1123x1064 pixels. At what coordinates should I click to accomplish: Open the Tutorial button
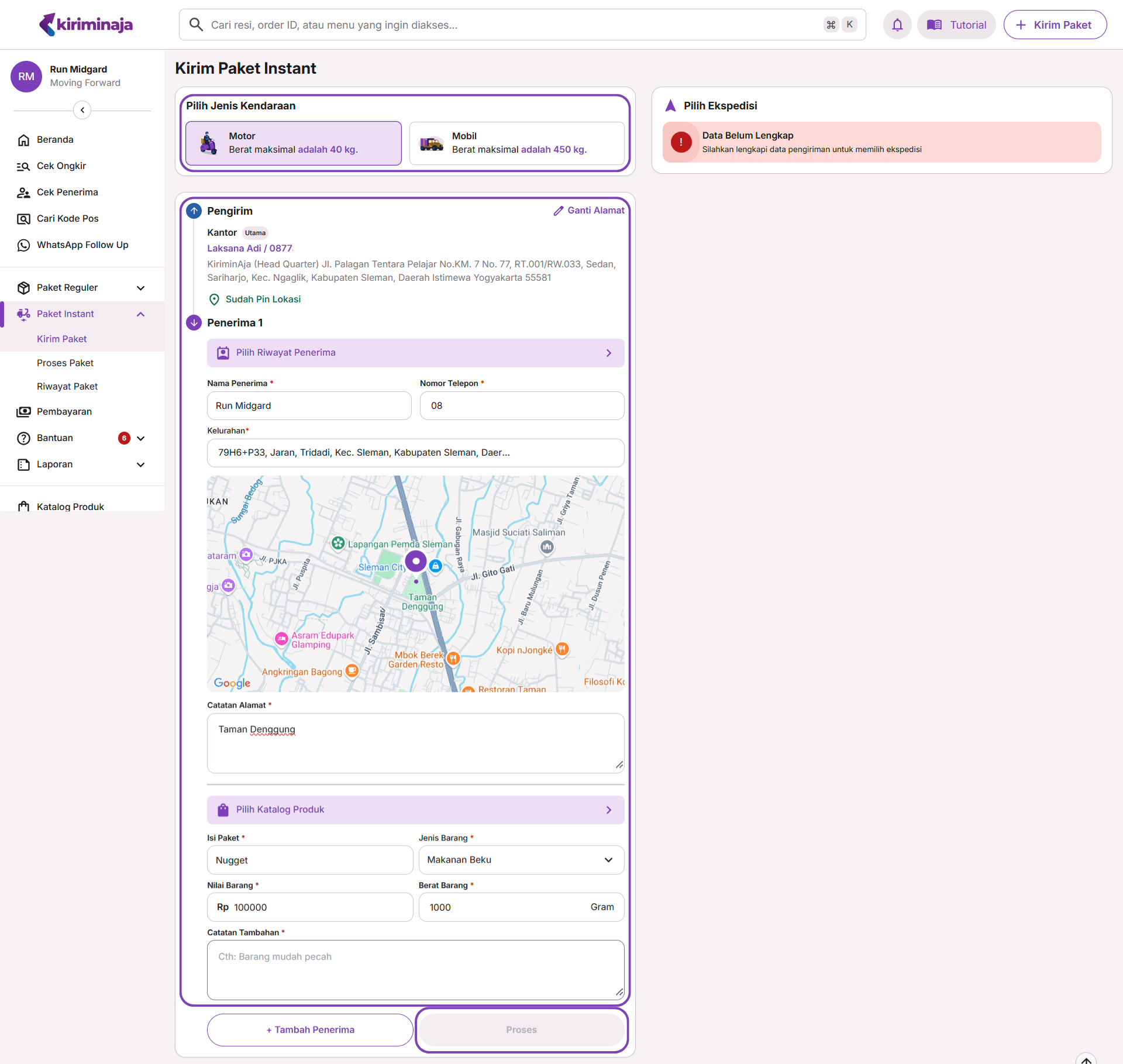956,25
